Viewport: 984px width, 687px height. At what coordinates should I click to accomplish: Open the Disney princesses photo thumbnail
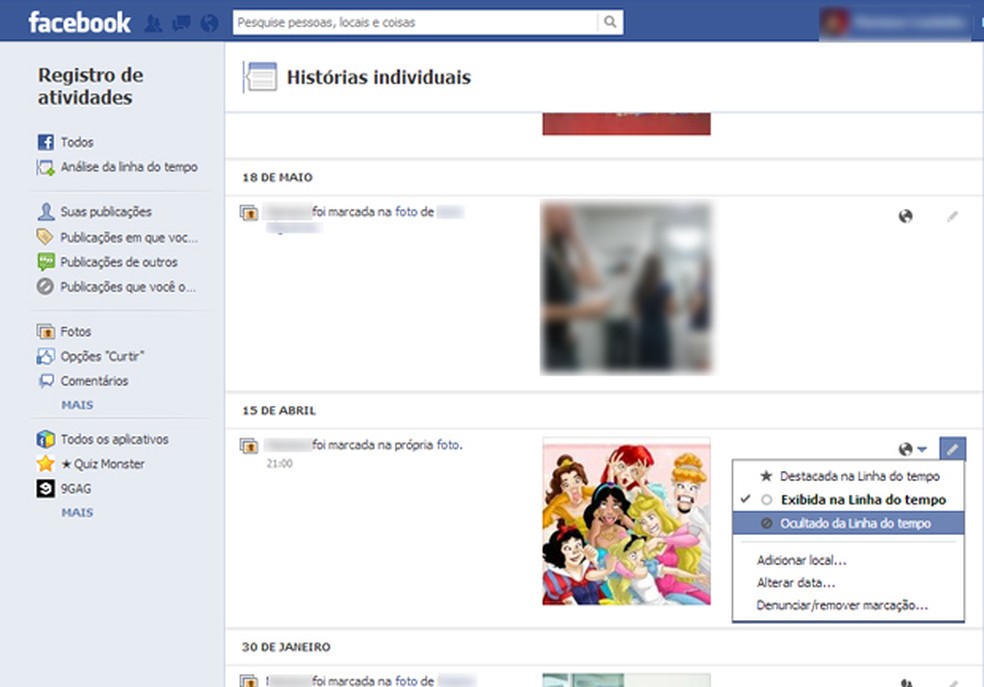626,521
